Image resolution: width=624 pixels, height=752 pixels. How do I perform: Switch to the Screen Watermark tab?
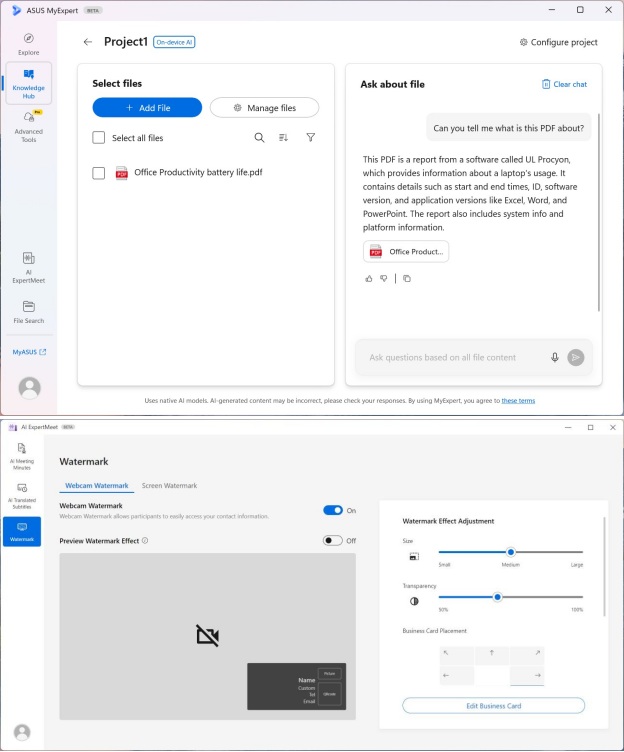pyautogui.click(x=169, y=485)
